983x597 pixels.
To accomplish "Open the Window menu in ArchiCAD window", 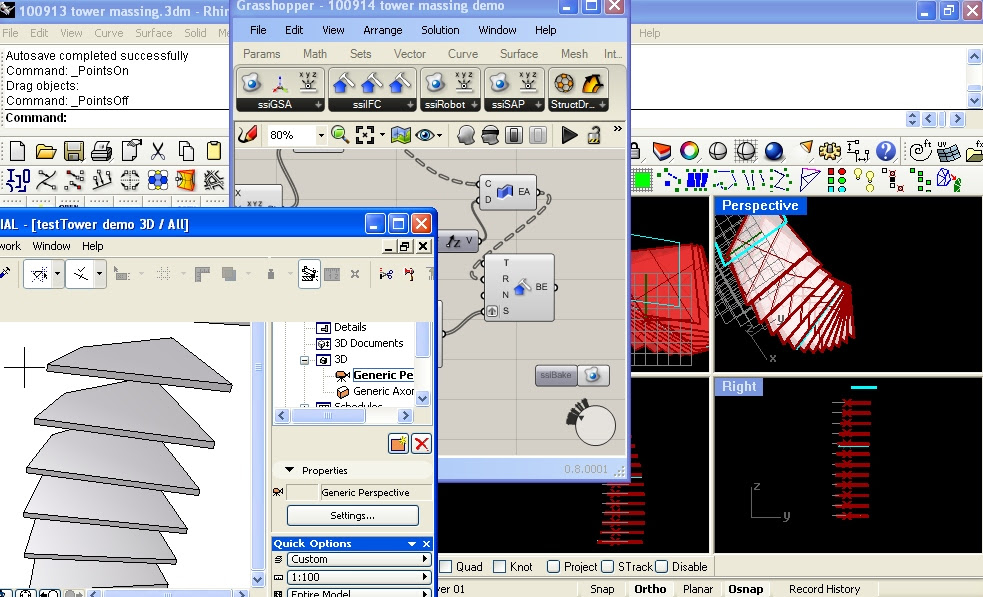I will point(51,246).
